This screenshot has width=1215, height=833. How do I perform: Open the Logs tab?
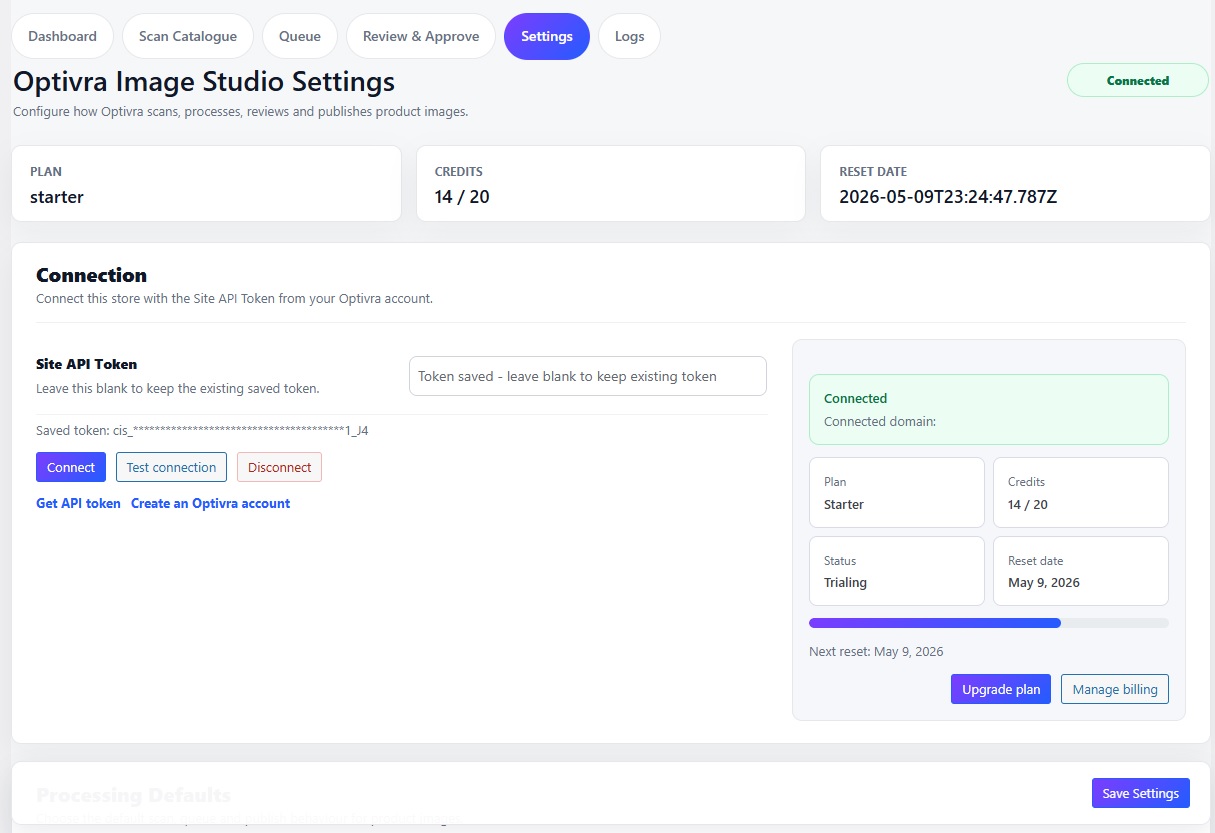(629, 36)
